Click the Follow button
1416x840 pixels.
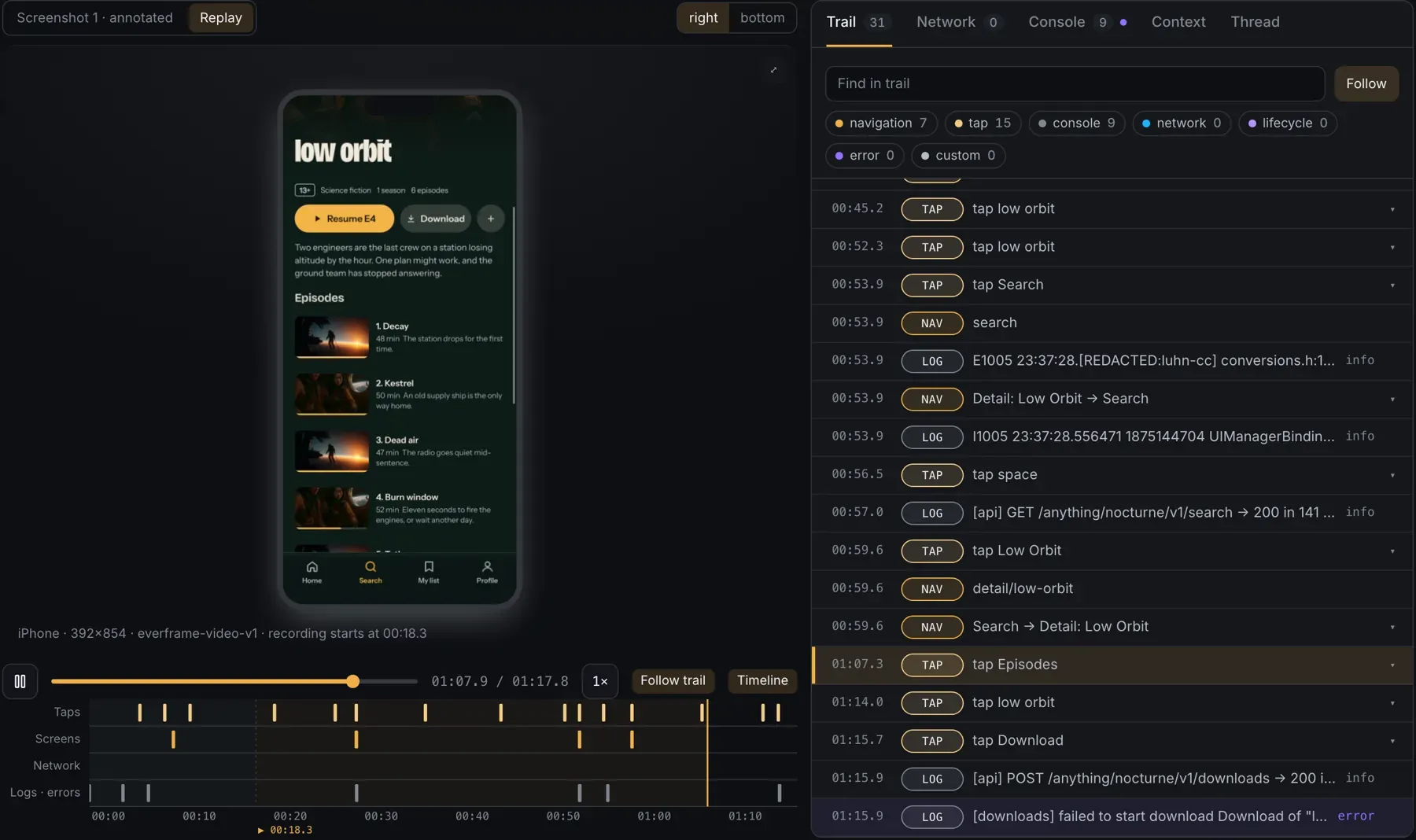click(x=1366, y=83)
